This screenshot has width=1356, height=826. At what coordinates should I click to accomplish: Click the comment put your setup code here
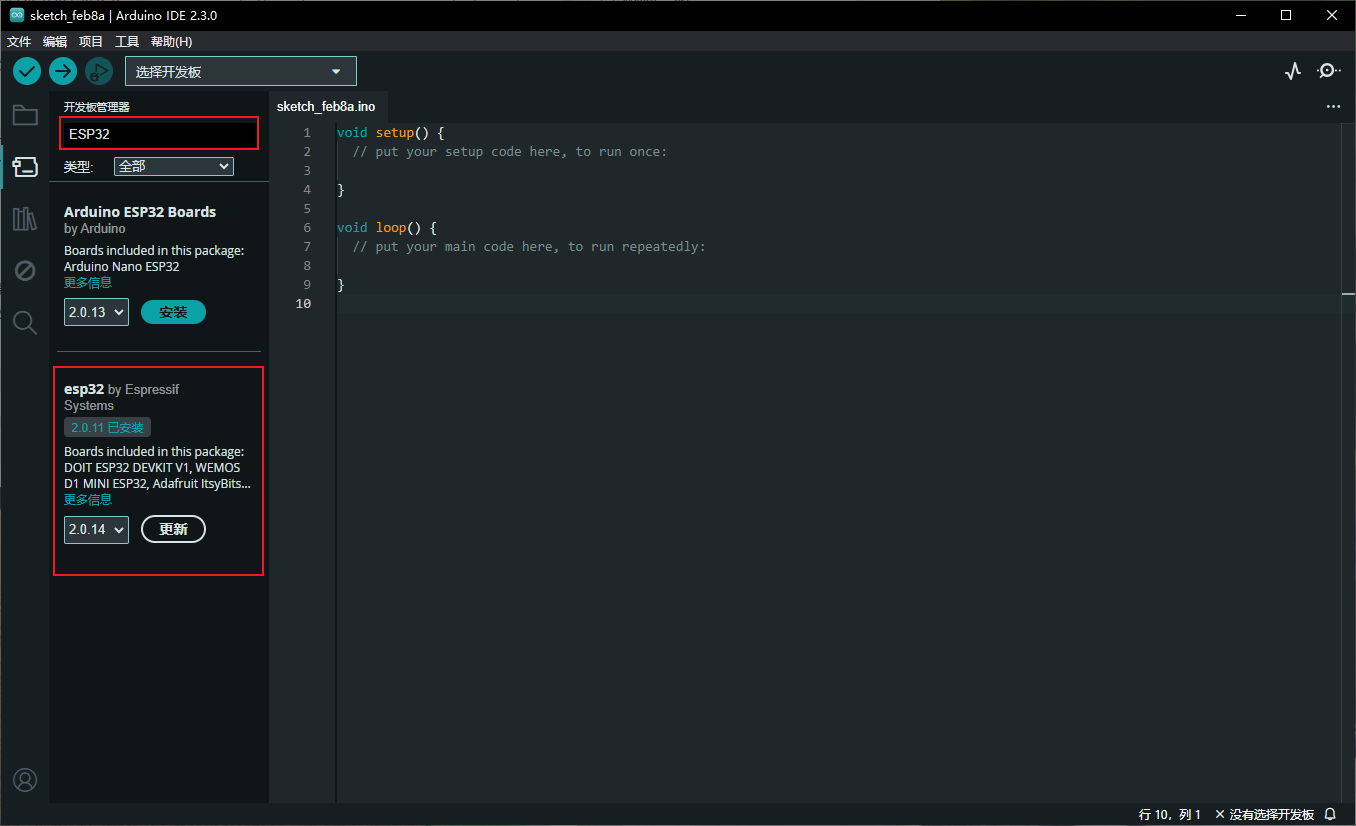tap(509, 151)
